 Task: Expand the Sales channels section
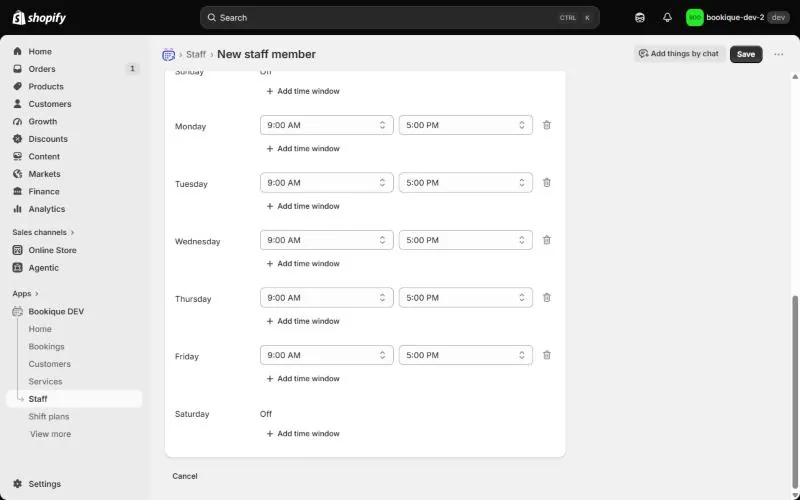point(43,232)
